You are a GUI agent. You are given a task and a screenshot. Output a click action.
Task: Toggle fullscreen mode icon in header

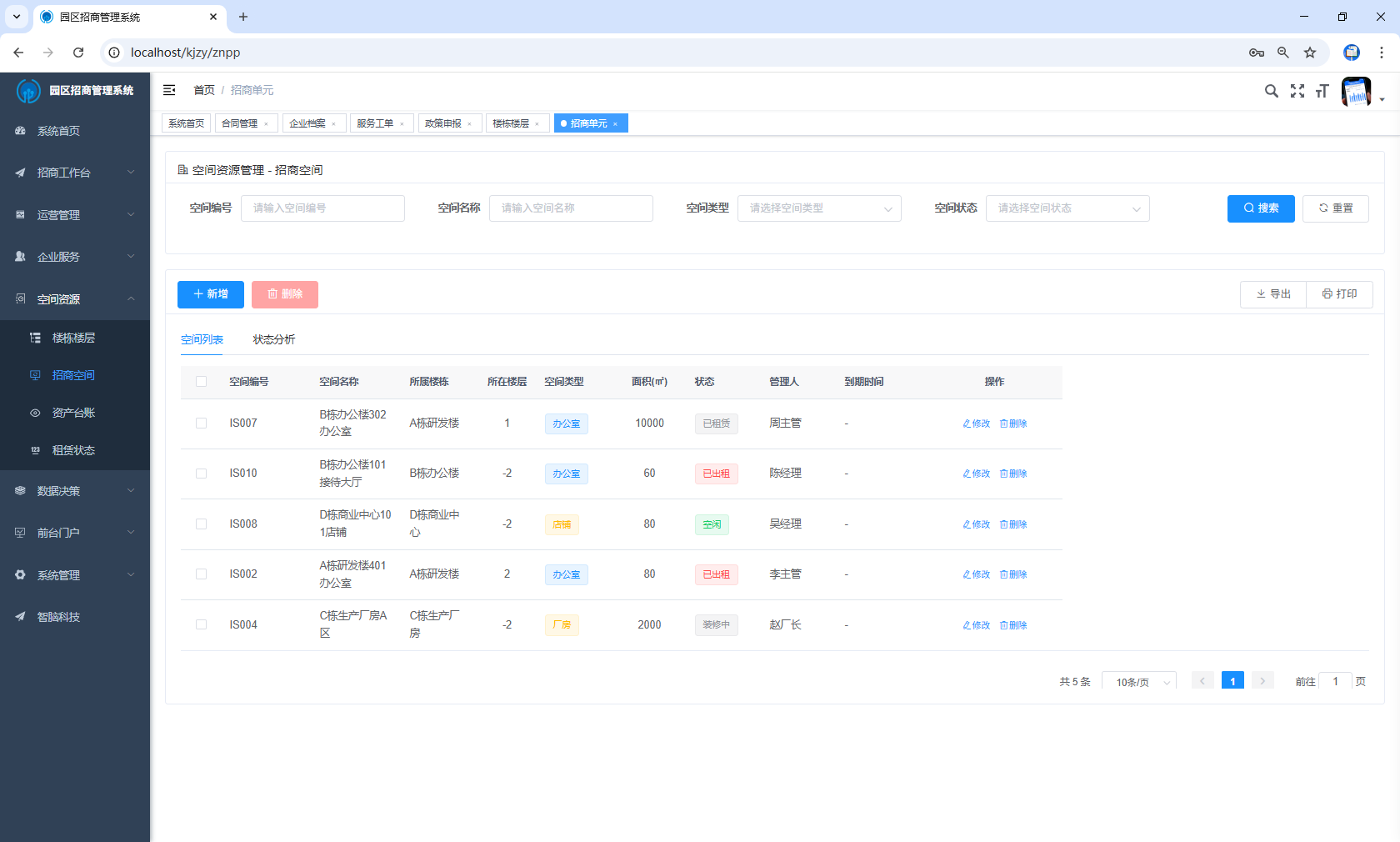[1297, 91]
